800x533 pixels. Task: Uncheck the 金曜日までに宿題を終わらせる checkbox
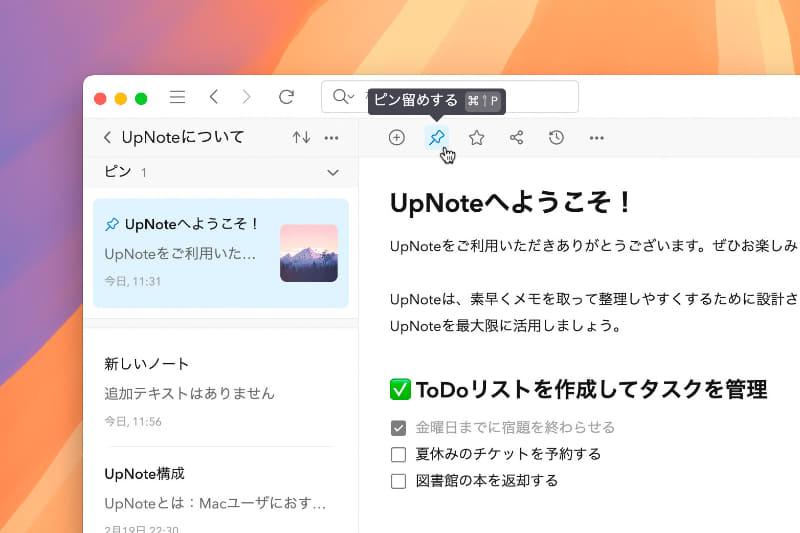(x=398, y=428)
